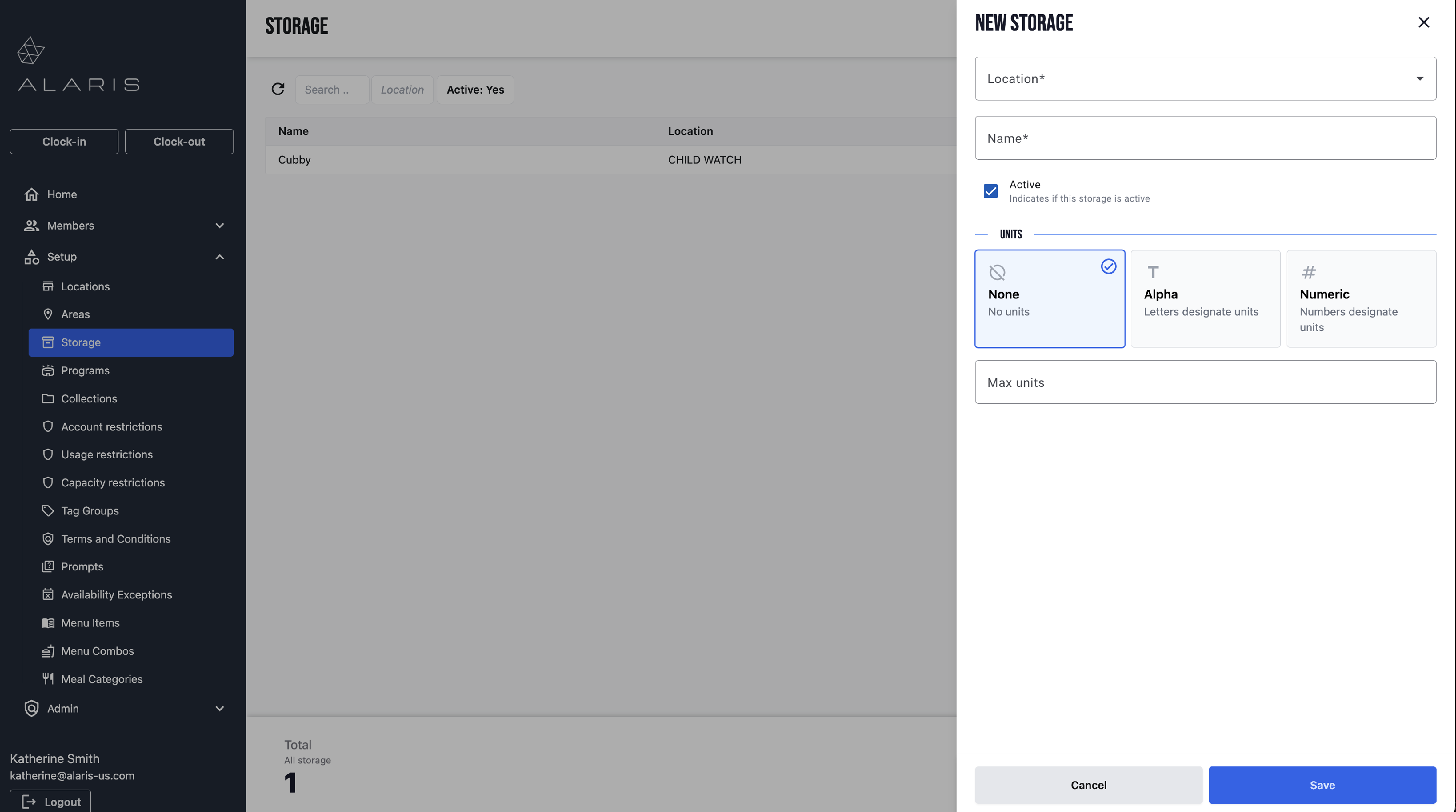The height and width of the screenshot is (812, 1456).
Task: Click the Max units input field
Action: 1205,382
